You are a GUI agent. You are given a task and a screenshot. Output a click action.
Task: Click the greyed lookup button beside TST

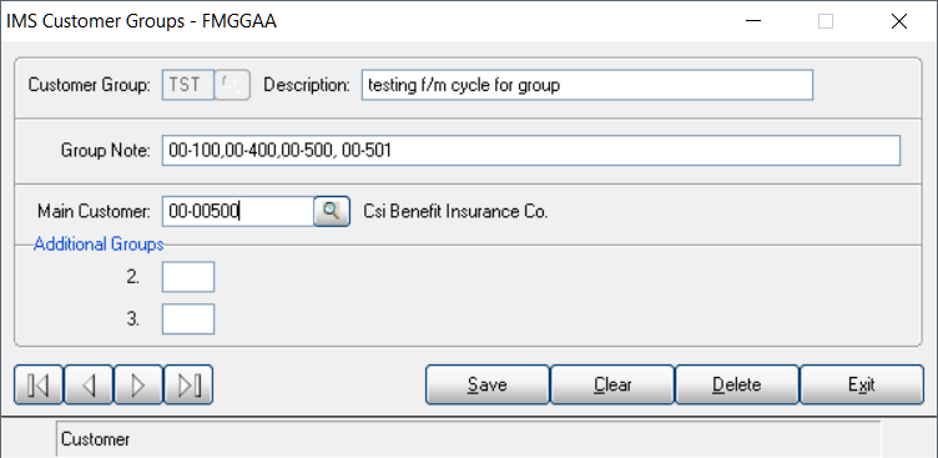[232, 85]
